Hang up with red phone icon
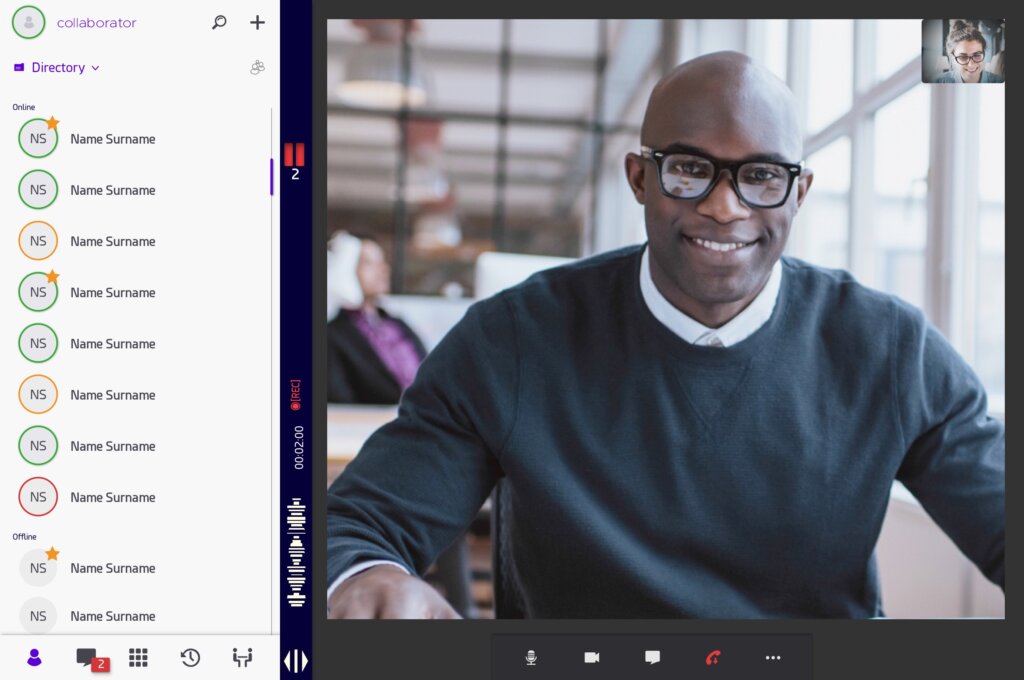This screenshot has width=1024, height=680. 713,657
